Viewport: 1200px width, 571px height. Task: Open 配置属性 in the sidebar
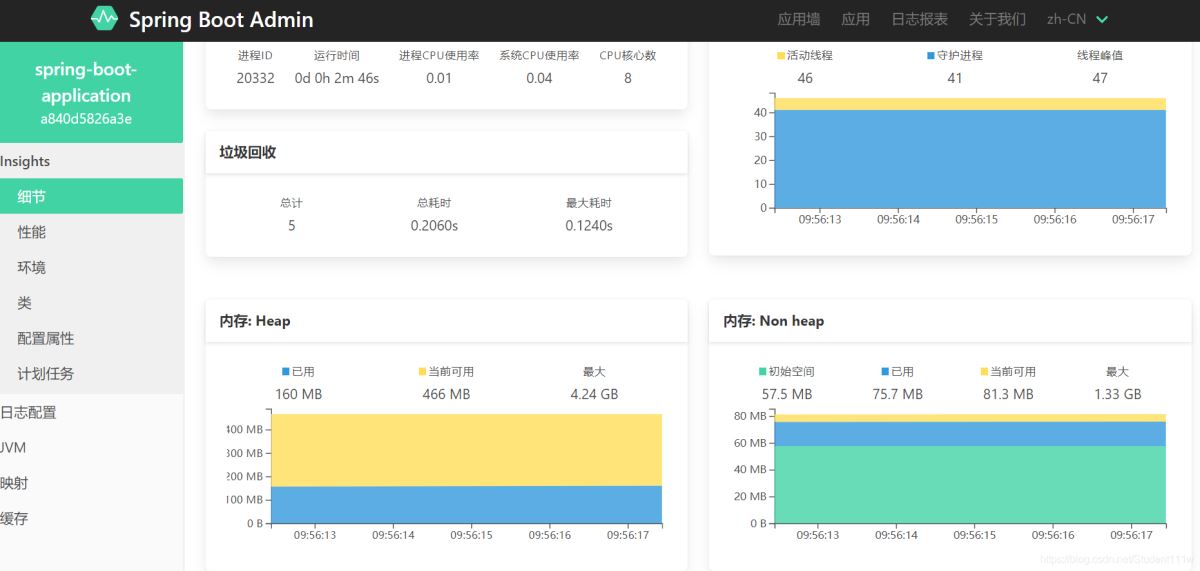click(x=46, y=339)
